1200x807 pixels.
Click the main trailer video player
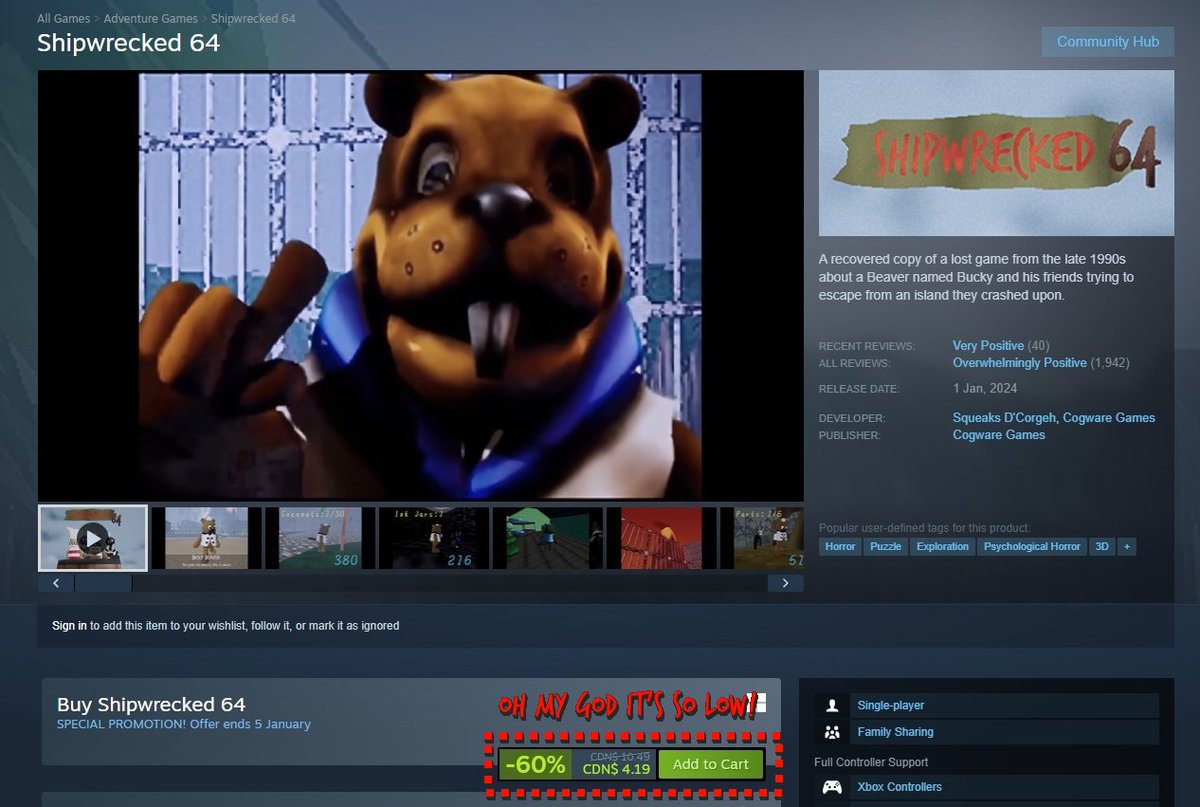pyautogui.click(x=420, y=285)
